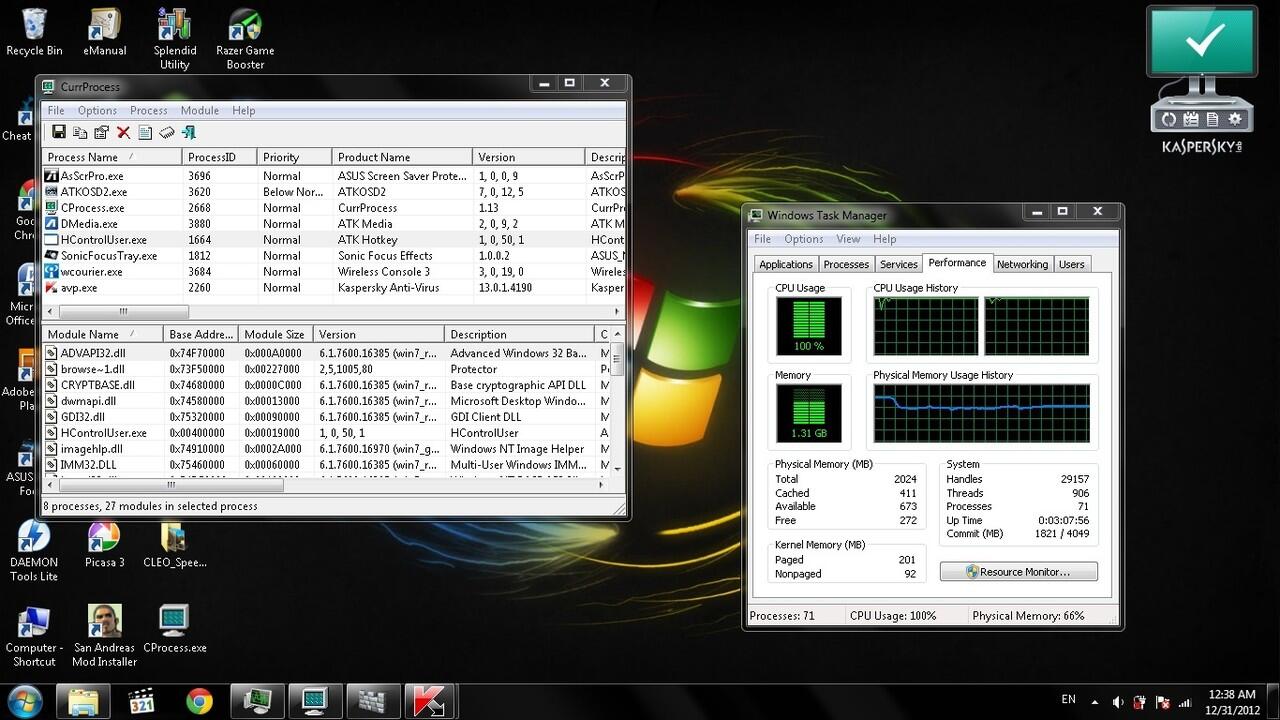
Task: Click the Action Center flag tray icon
Action: pyautogui.click(x=1163, y=702)
